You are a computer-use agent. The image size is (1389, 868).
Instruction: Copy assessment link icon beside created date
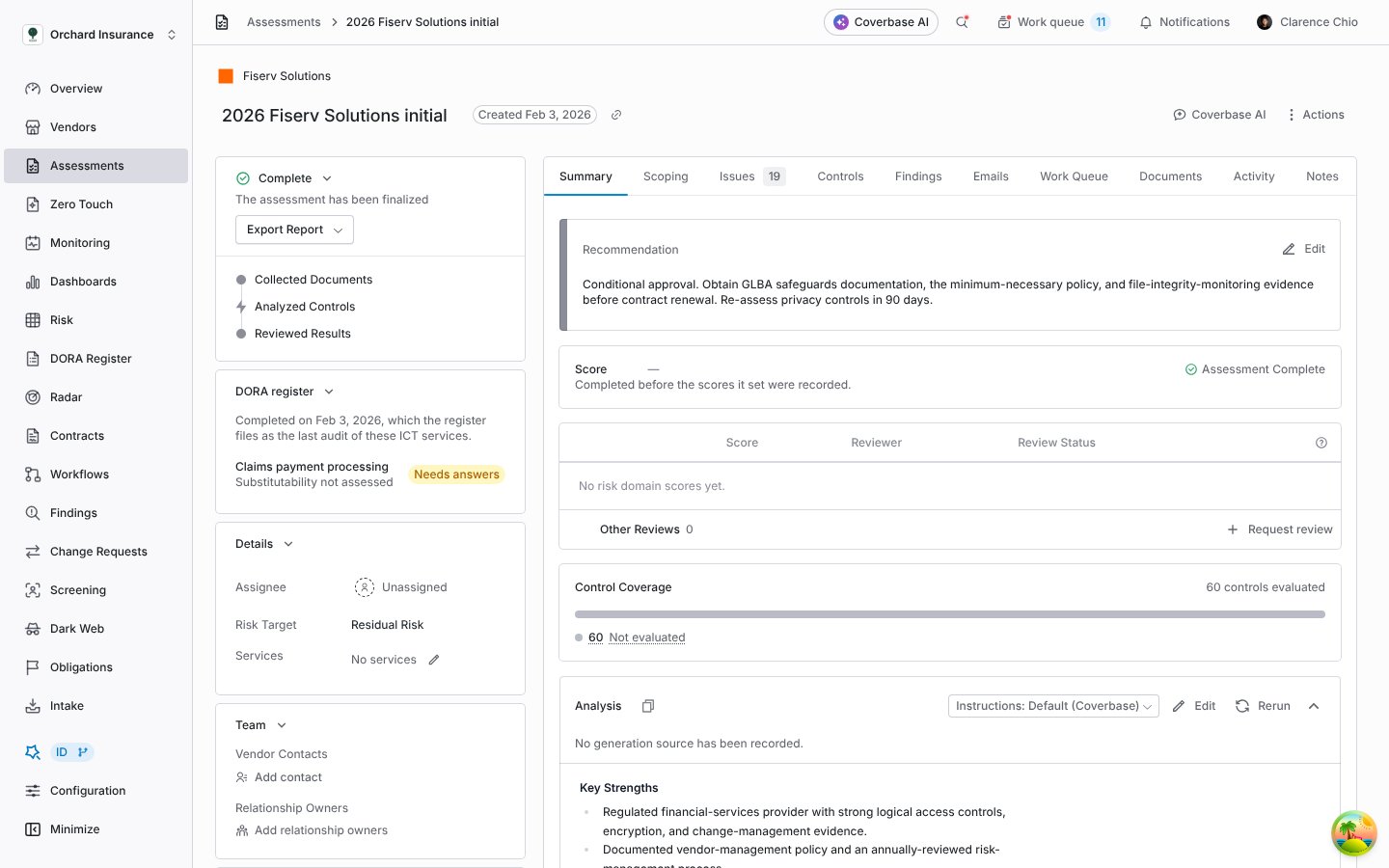tap(616, 115)
